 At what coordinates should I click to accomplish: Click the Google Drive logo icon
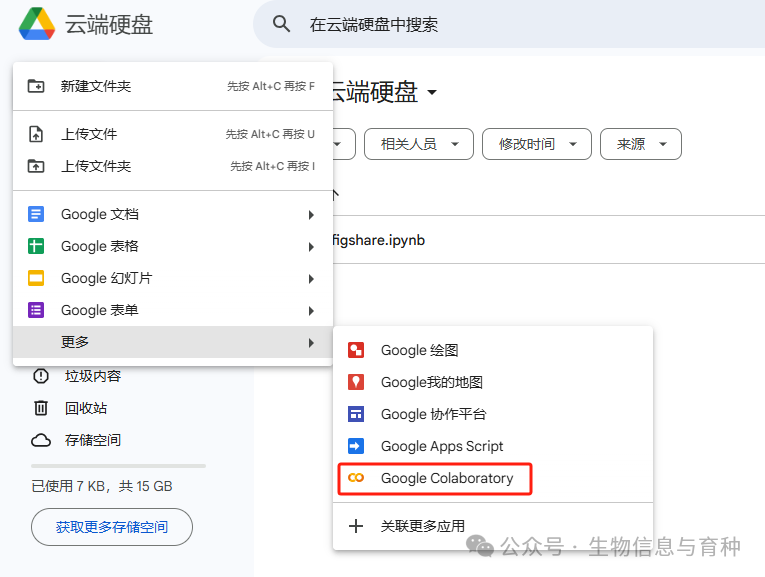[37, 23]
